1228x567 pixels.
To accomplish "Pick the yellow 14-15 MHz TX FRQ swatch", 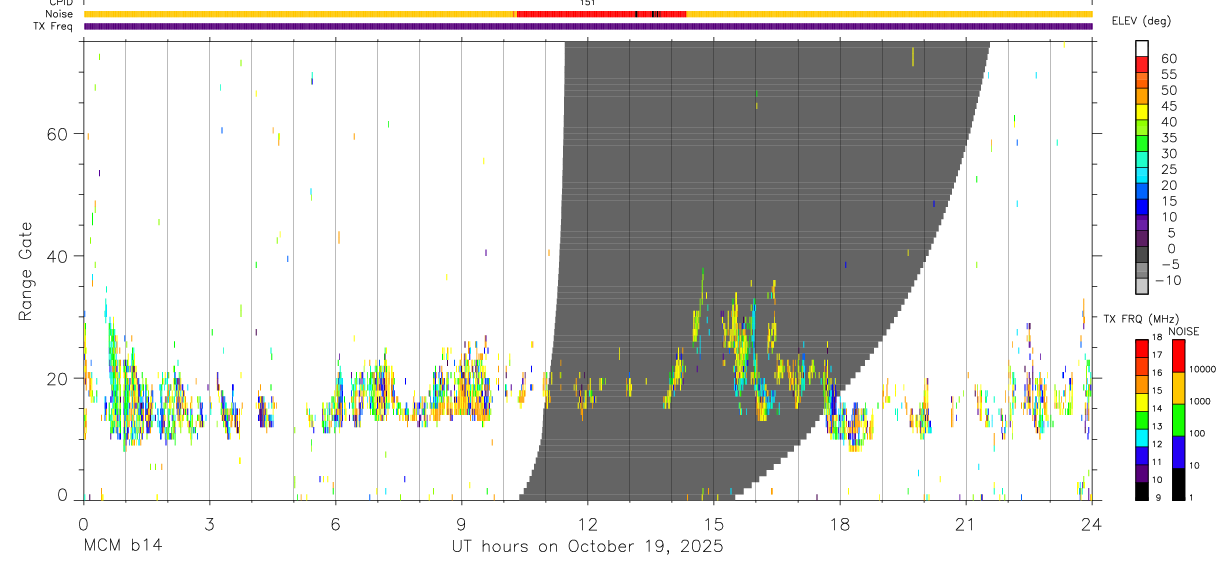I will tap(1142, 402).
